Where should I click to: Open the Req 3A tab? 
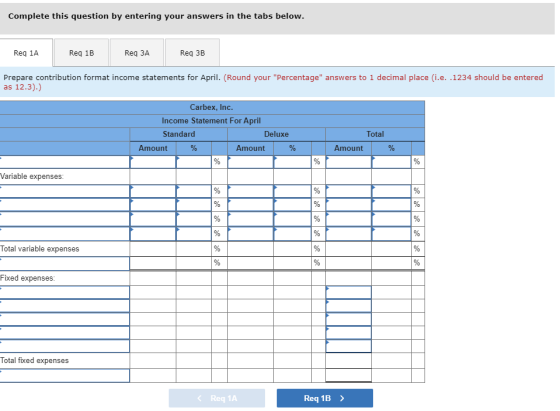[137, 53]
